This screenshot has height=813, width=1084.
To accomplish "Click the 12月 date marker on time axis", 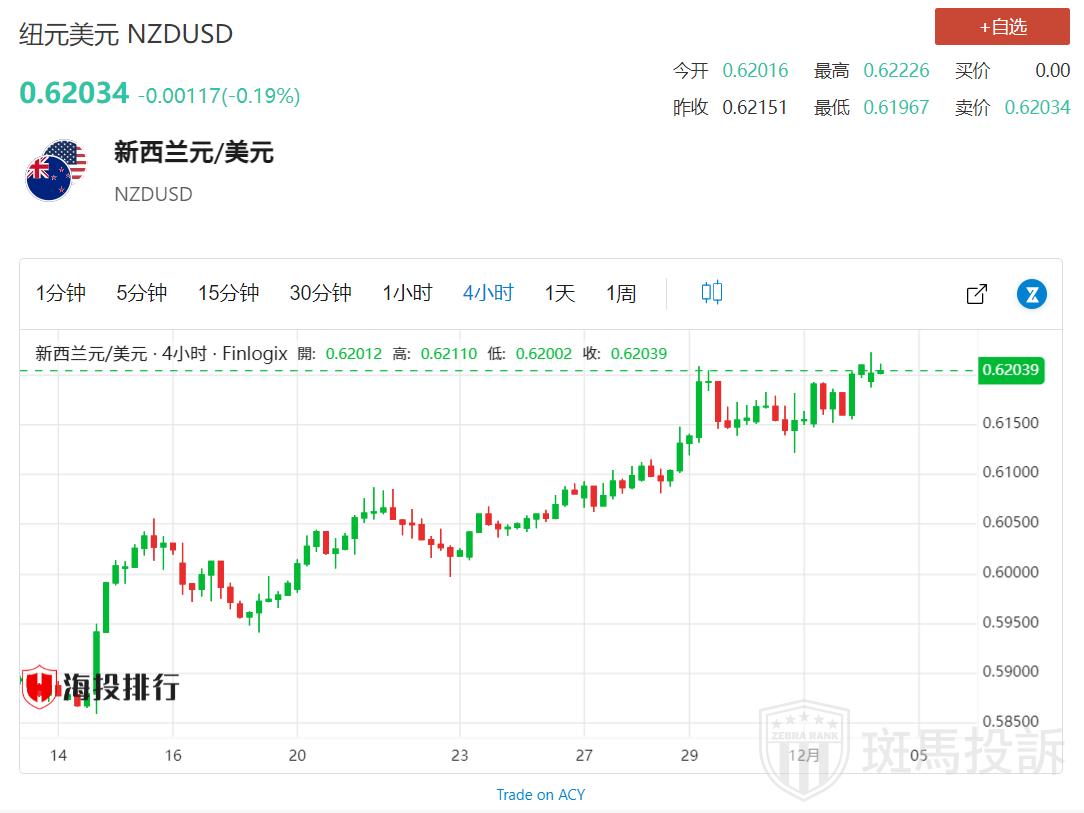I will (x=804, y=755).
